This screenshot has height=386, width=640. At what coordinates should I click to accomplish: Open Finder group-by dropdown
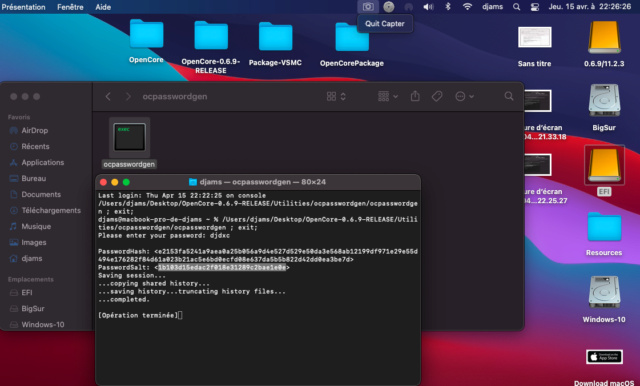[x=387, y=97]
